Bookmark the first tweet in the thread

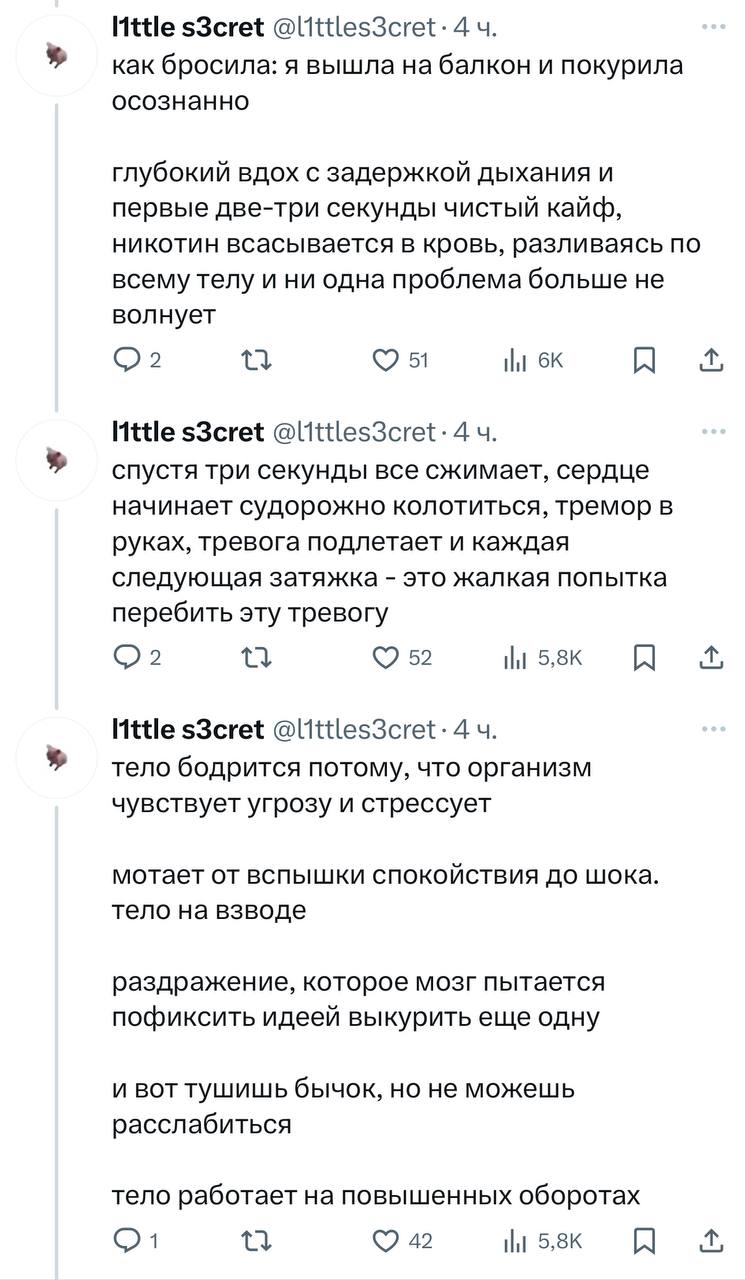(645, 360)
